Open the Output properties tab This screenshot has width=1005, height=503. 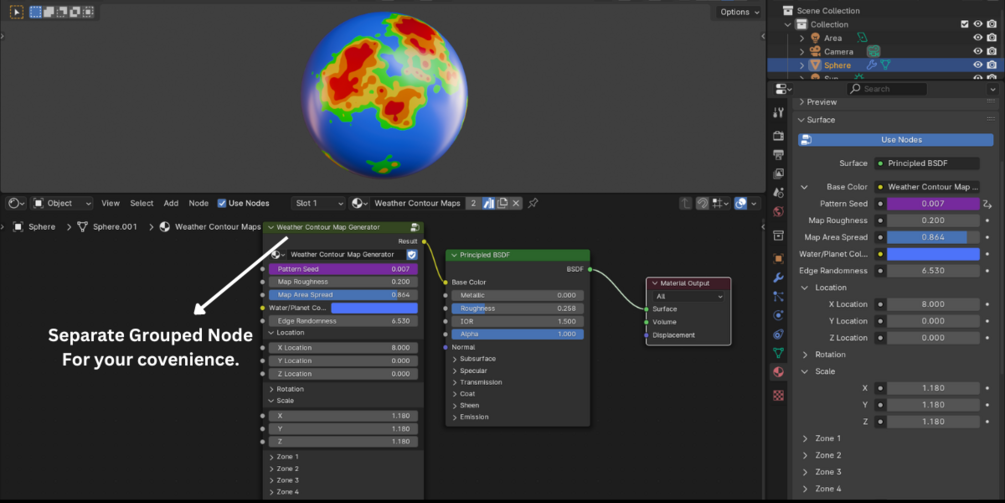tap(778, 154)
